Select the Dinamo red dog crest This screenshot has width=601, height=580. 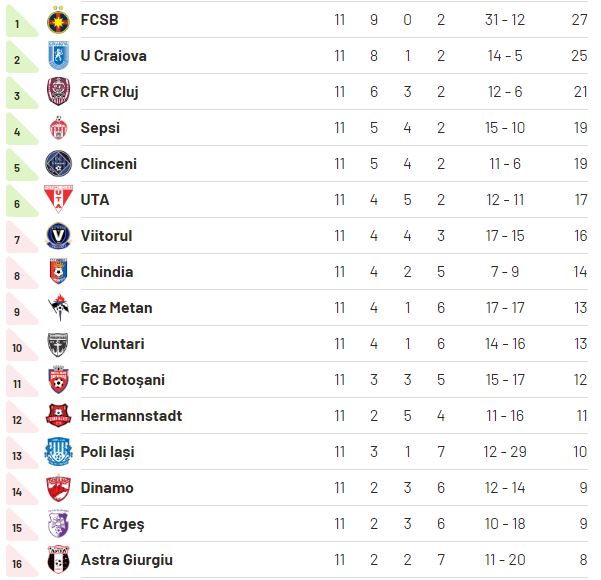click(x=58, y=488)
